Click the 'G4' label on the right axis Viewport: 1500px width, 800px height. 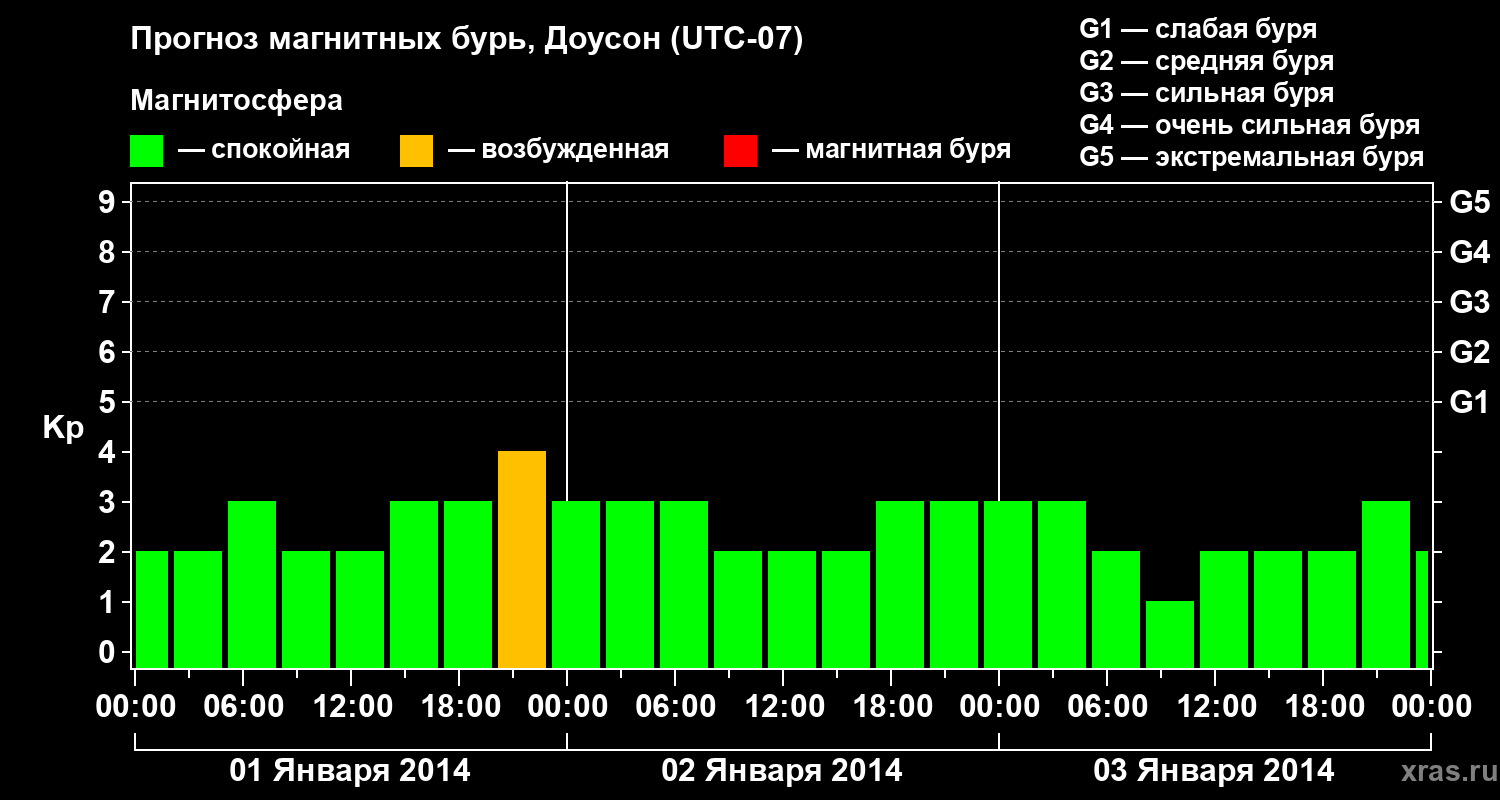tap(1469, 252)
